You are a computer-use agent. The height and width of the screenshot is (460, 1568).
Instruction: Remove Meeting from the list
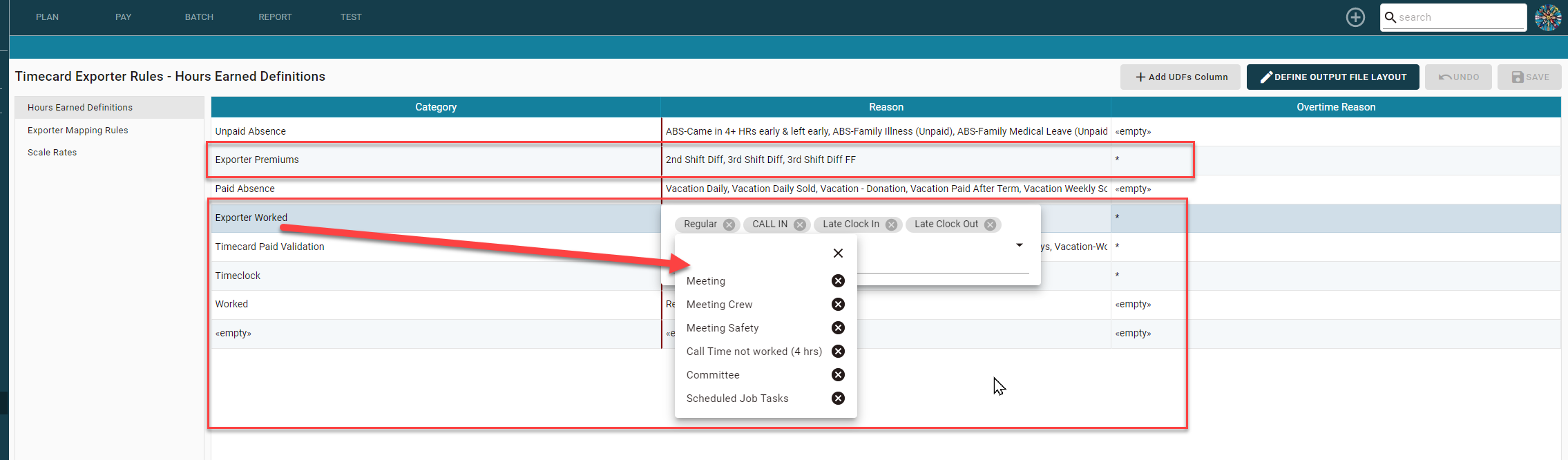(838, 281)
